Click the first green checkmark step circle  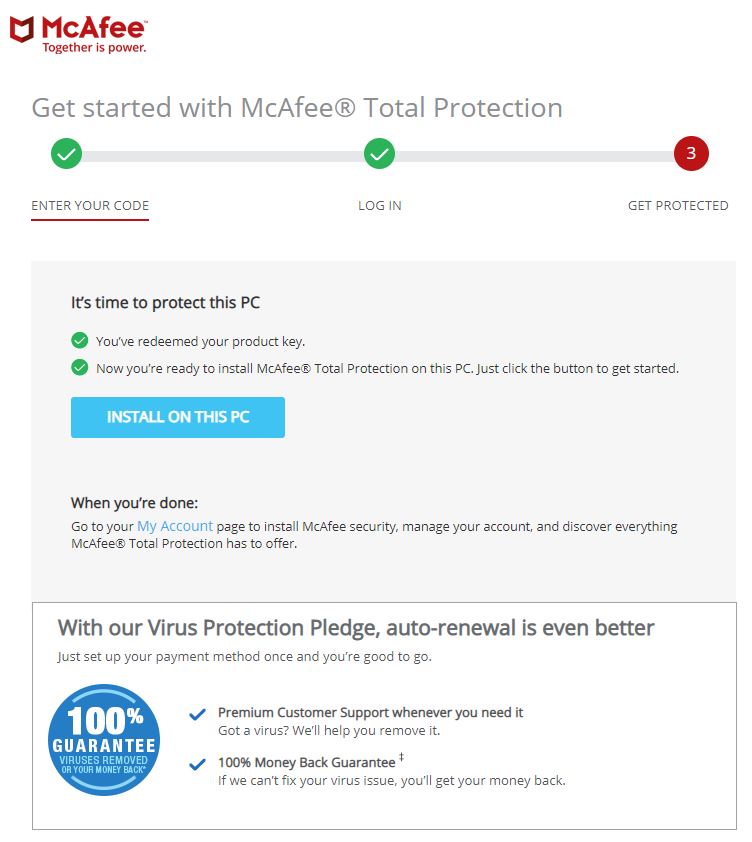(x=67, y=154)
